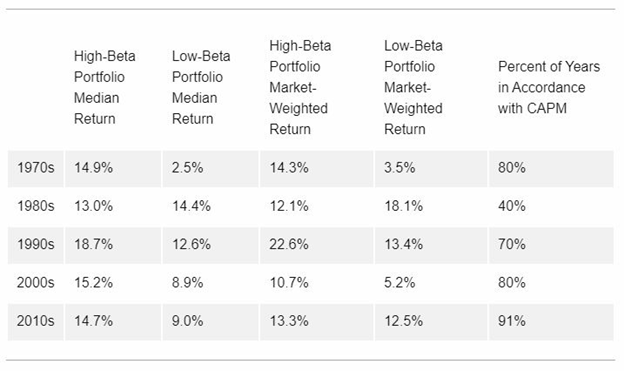The height and width of the screenshot is (371, 624).
Task: Click the 5.2% cell in 2000s row
Action: [400, 283]
